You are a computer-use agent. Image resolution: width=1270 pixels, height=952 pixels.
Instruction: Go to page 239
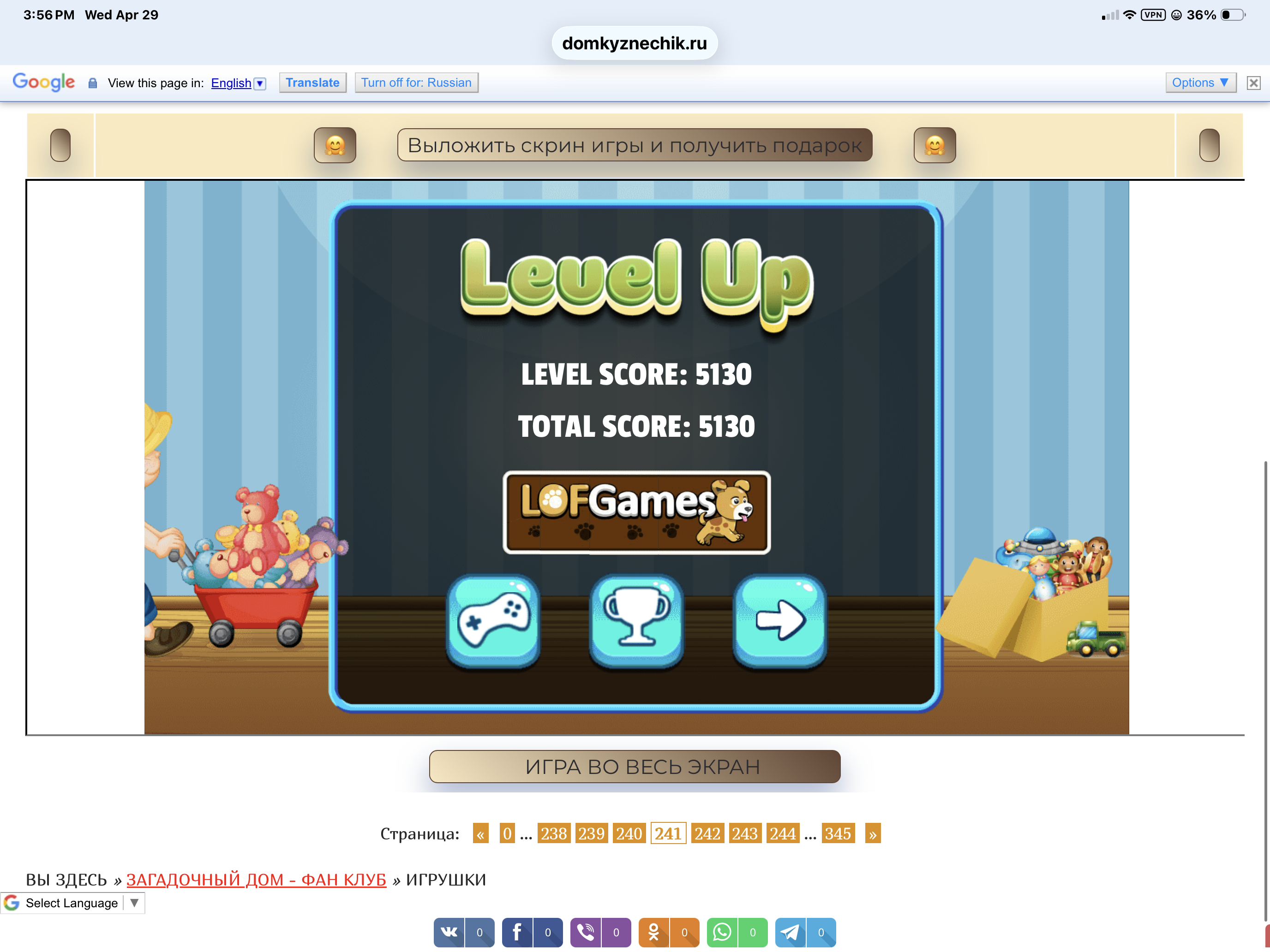(x=591, y=834)
